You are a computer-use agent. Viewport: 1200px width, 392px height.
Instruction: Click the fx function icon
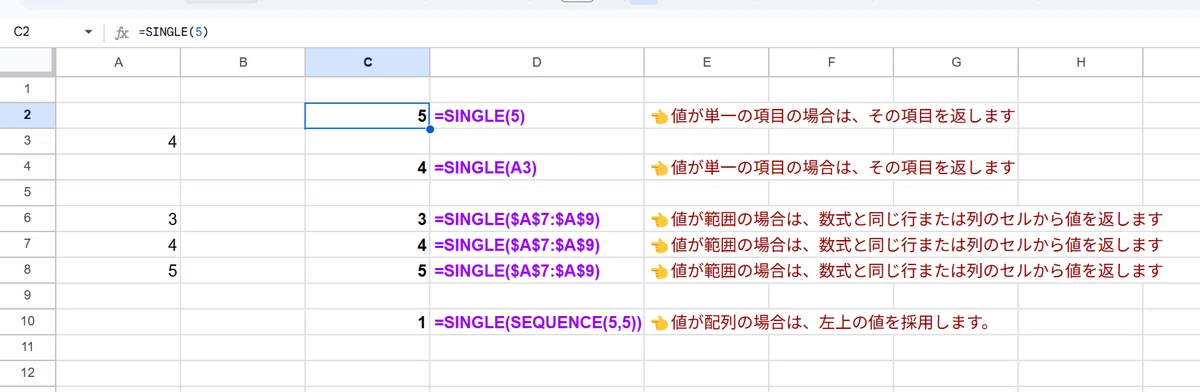pos(122,33)
